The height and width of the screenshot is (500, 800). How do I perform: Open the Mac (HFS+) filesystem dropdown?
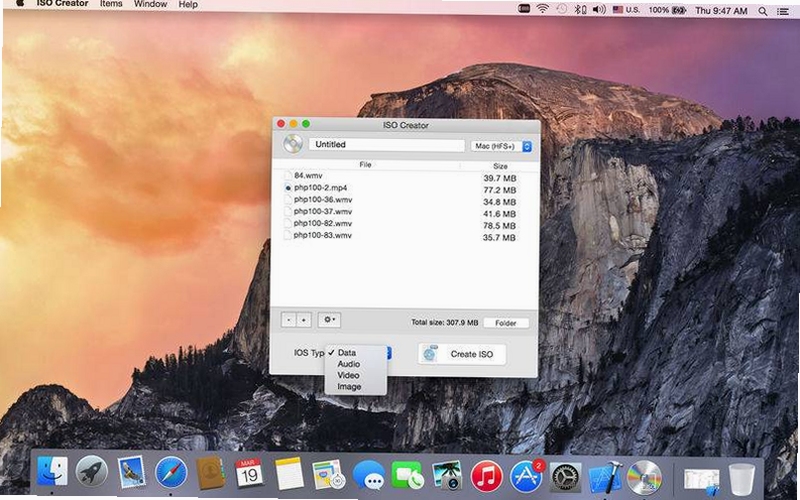(x=501, y=146)
